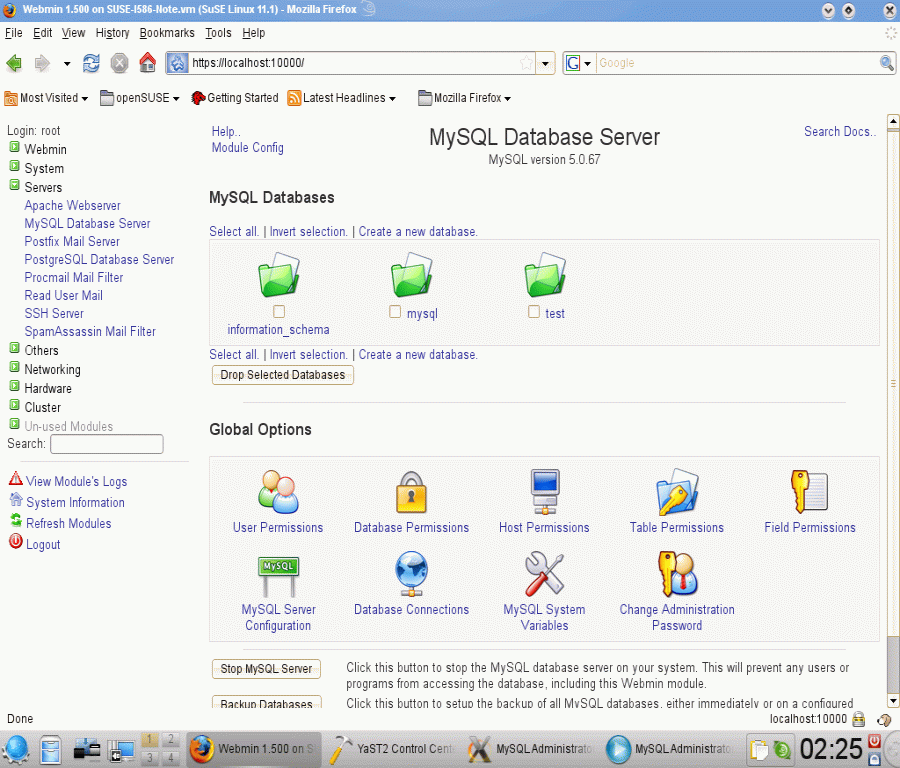Expand the Hardware category in sidebar

(14, 386)
